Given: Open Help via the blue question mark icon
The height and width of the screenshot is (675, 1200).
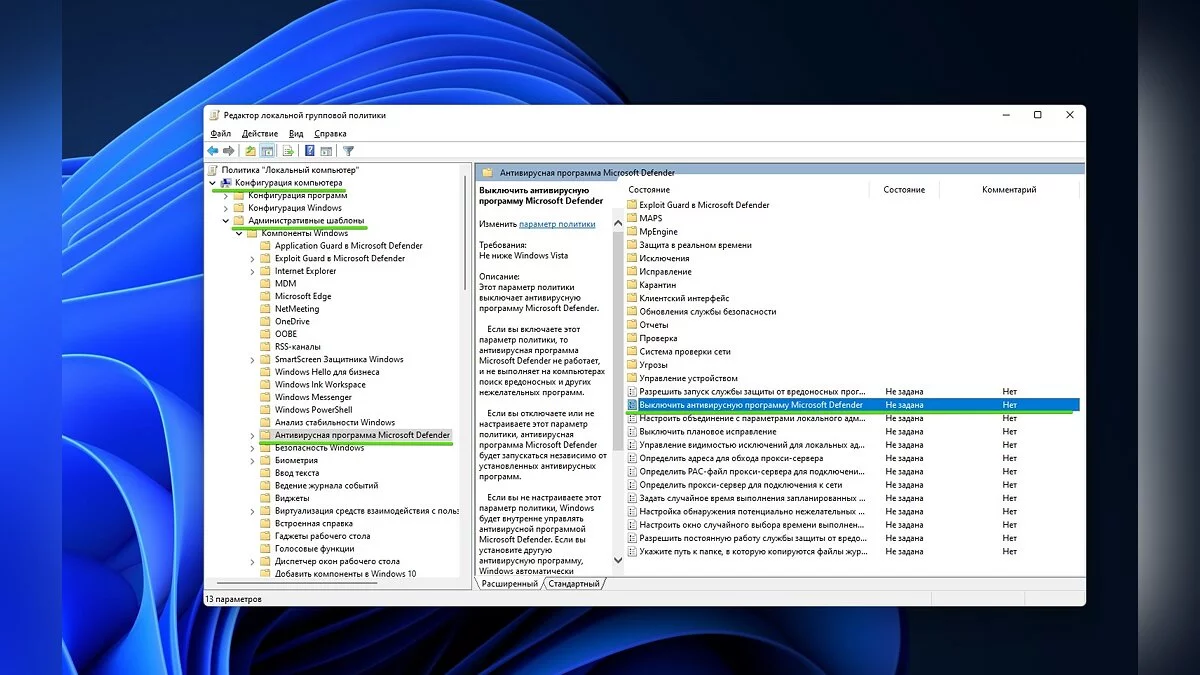Looking at the screenshot, I should click(310, 151).
